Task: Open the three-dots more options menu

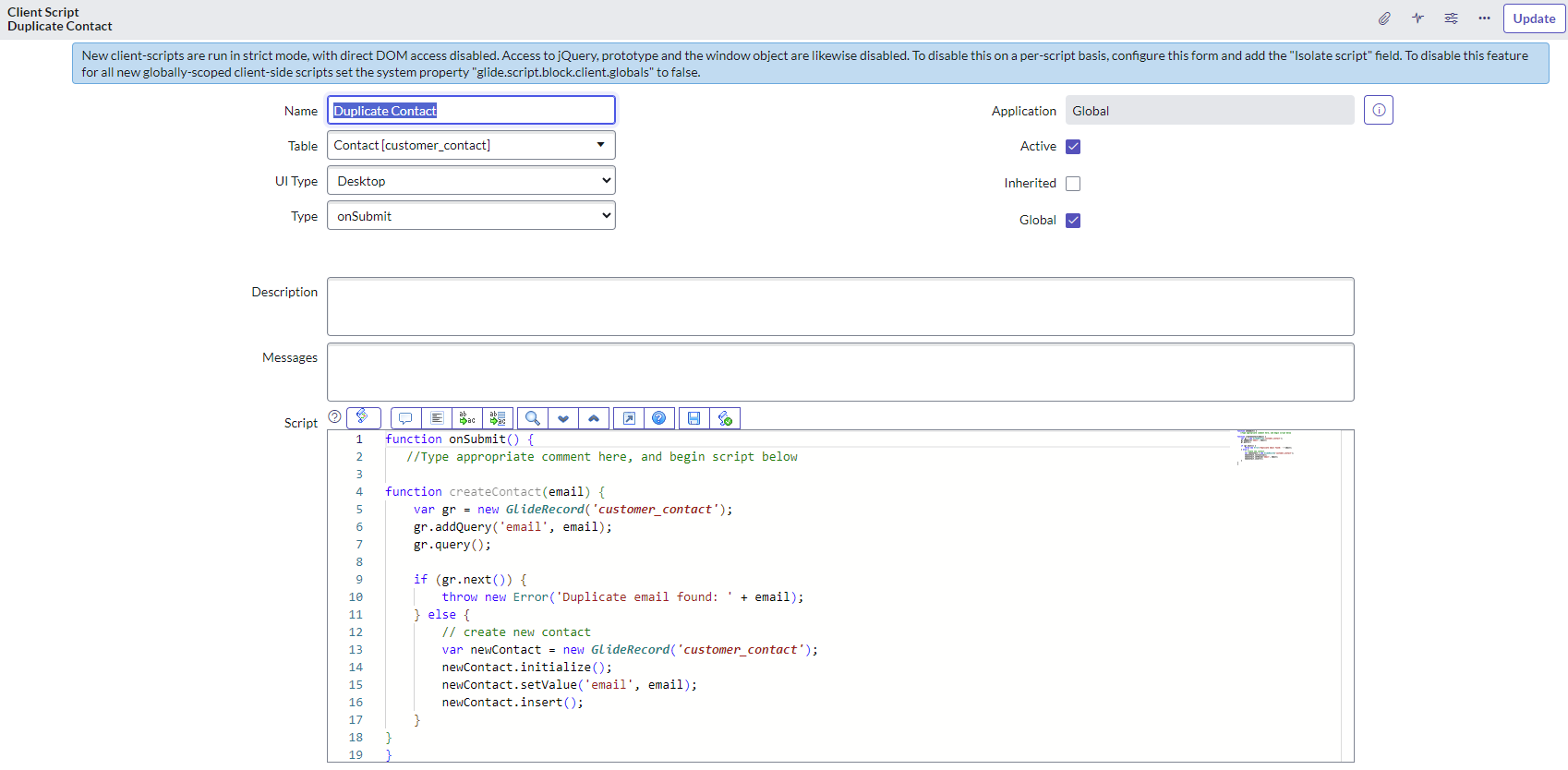Action: pyautogui.click(x=1484, y=18)
